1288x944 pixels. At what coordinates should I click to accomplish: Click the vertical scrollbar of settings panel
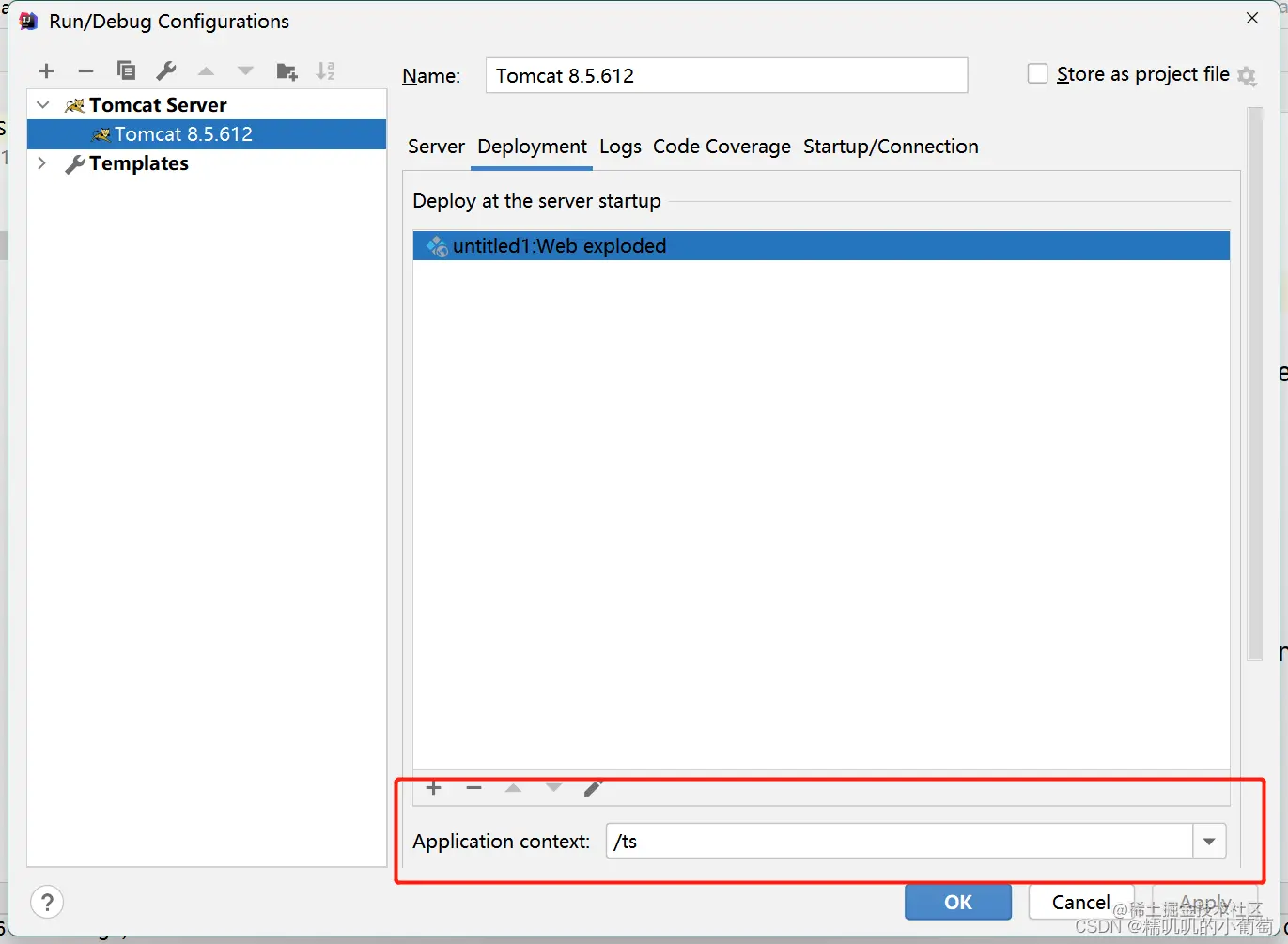coord(1254,384)
